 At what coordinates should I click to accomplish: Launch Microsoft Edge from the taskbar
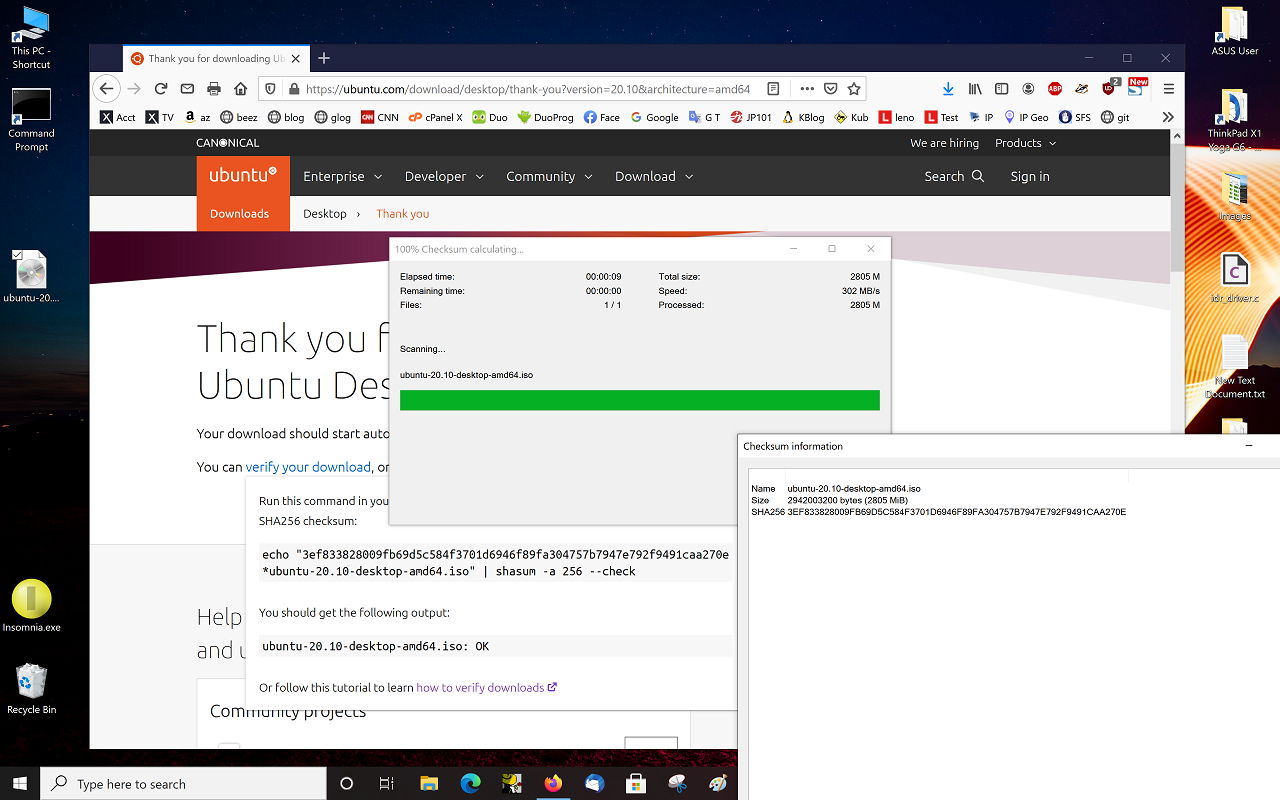[470, 784]
